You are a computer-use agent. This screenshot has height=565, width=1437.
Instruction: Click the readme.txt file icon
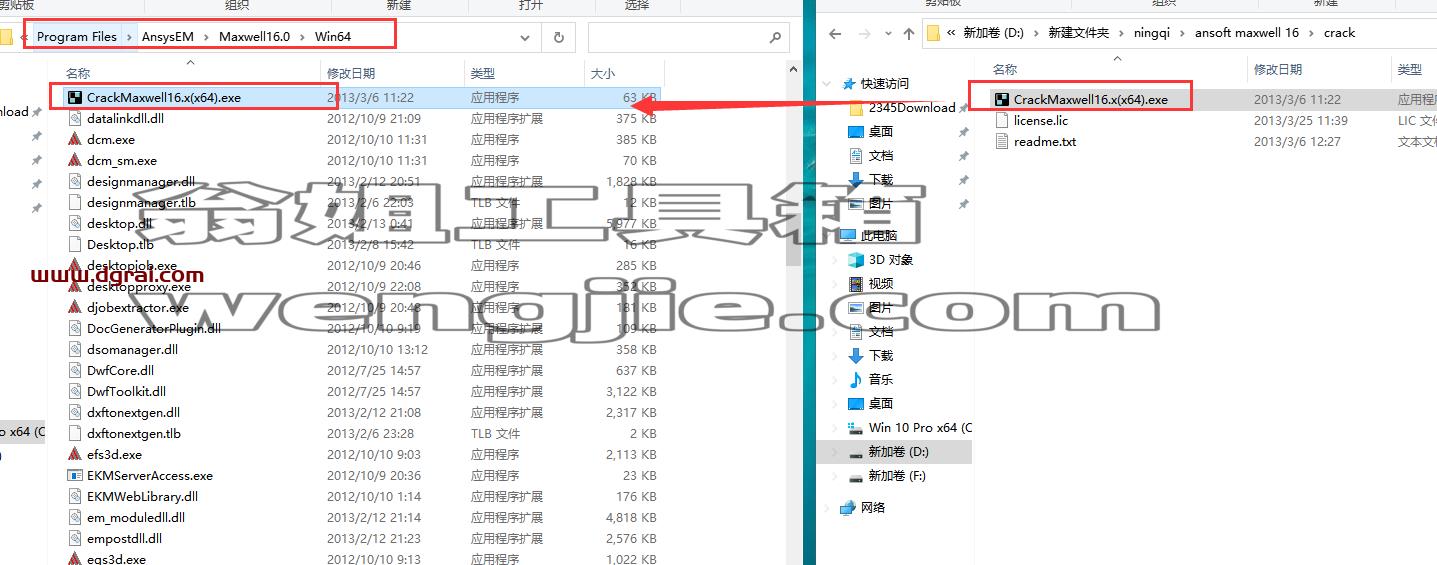click(x=1002, y=141)
